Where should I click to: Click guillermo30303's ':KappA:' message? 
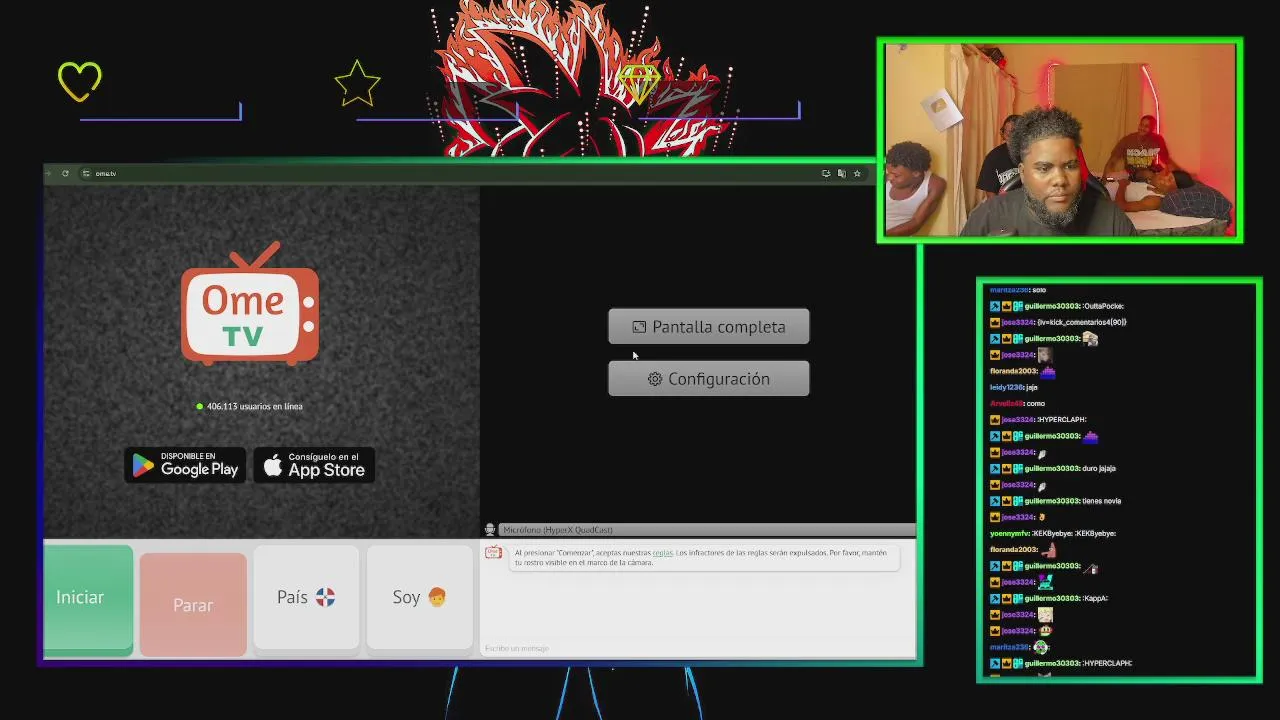(1050, 598)
